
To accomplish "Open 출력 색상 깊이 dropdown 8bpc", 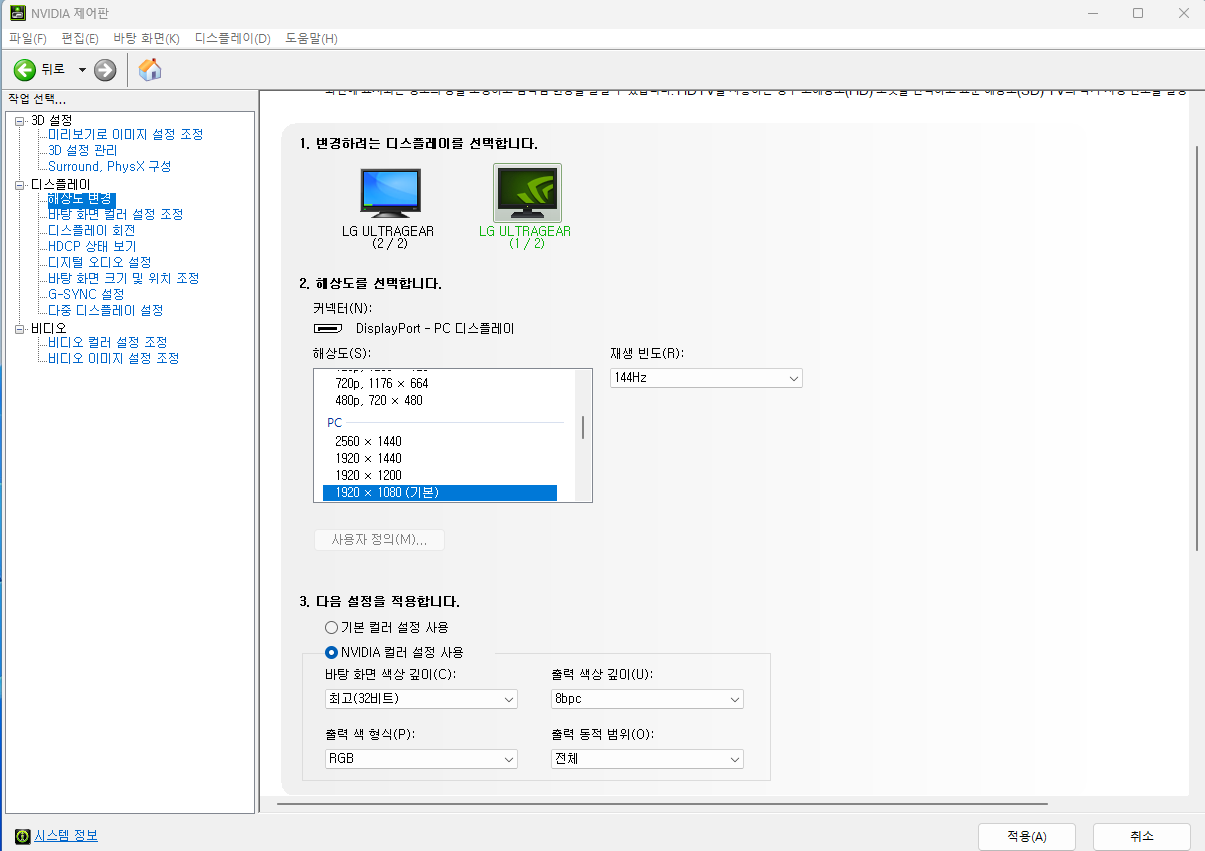I will coord(647,699).
